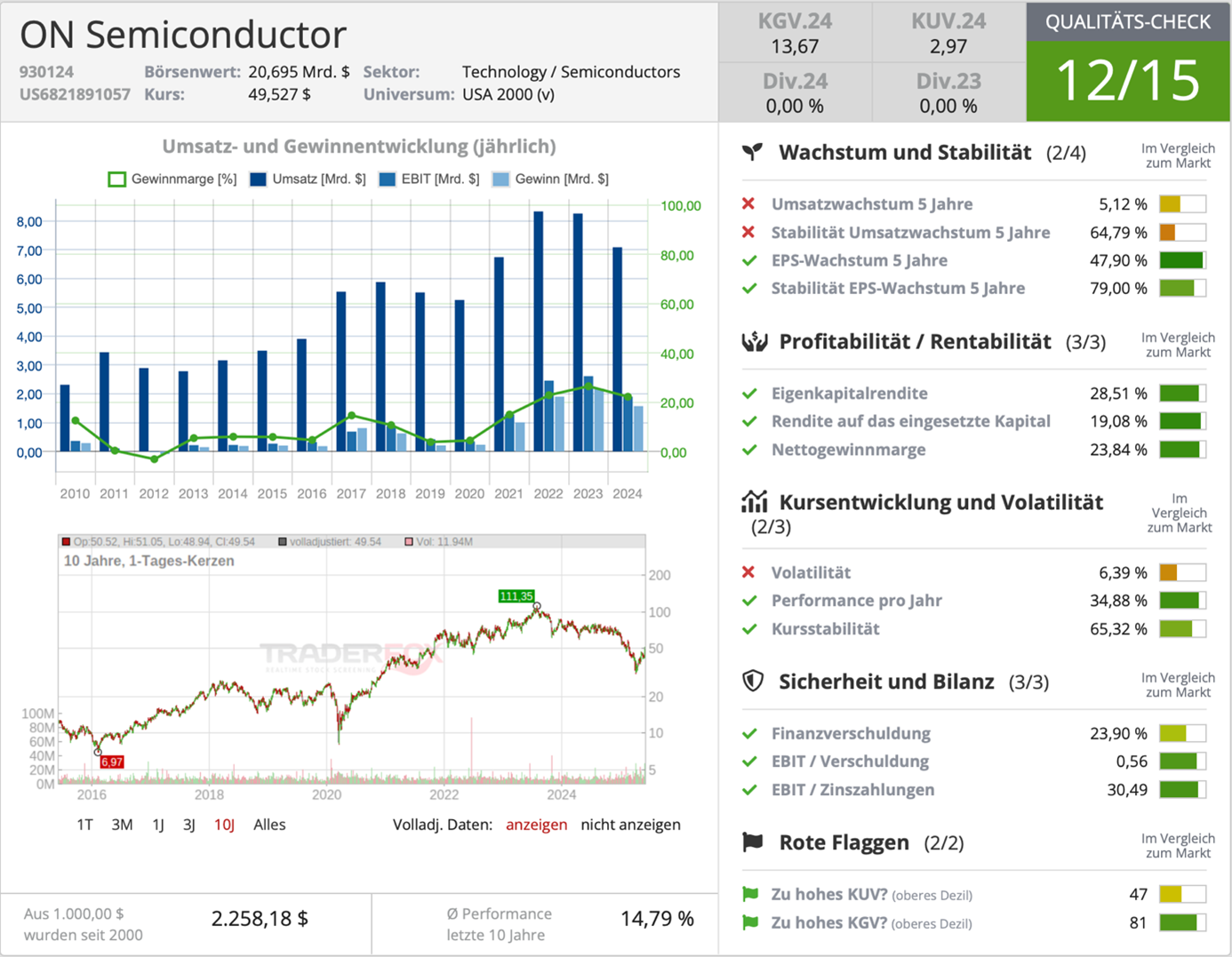
Task: Click the Eigenkapitalrendite metric label
Action: pyautogui.click(x=850, y=393)
